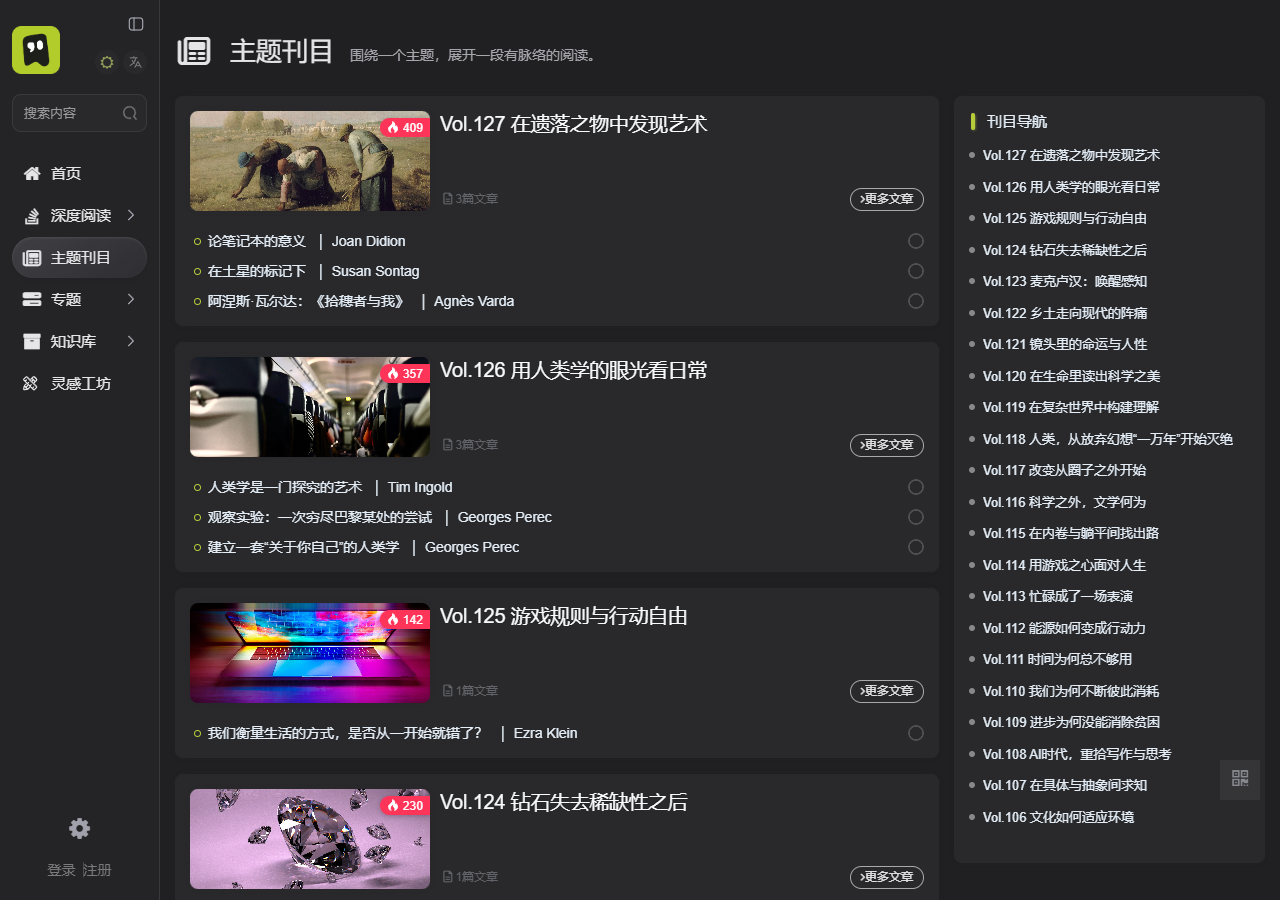The width and height of the screenshot is (1280, 900).
Task: Click the 409 flame popularity badge
Action: coord(405,128)
